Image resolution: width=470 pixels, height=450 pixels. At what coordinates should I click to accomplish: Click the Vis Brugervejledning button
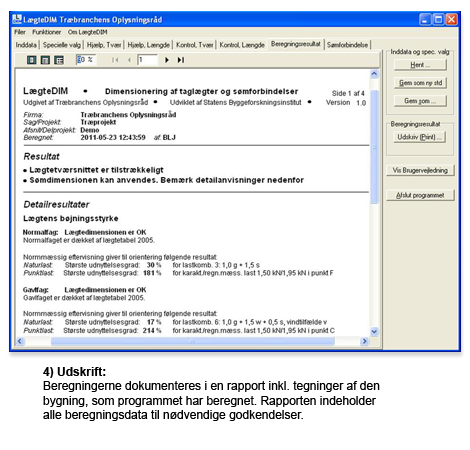pos(420,170)
